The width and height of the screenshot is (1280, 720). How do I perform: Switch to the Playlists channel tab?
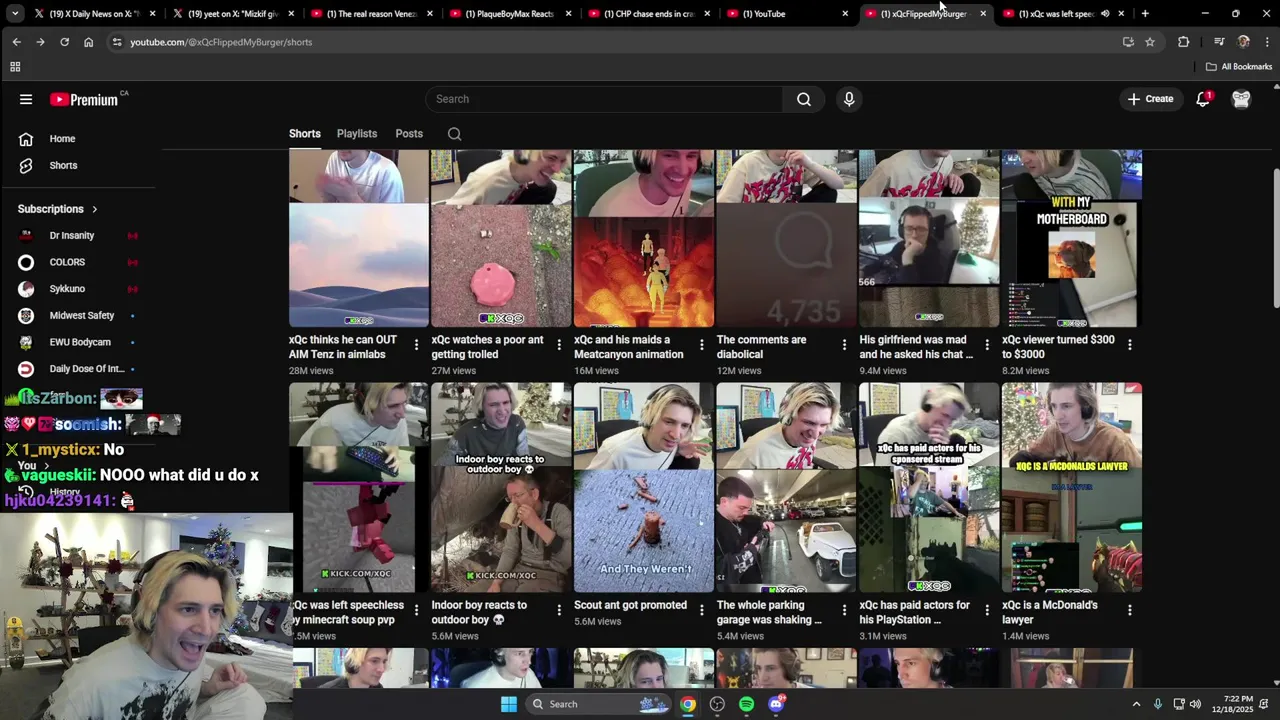click(357, 134)
